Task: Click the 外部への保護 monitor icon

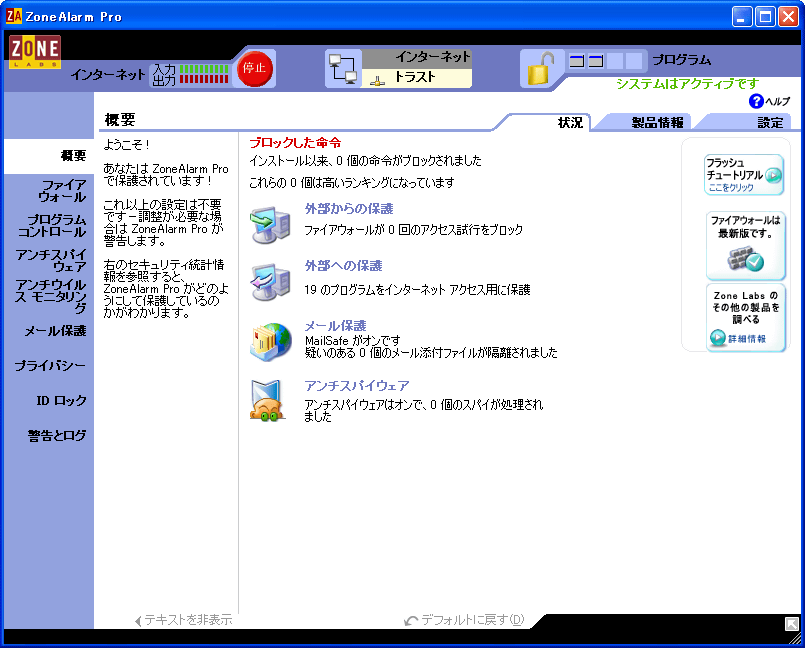Action: pos(271,281)
